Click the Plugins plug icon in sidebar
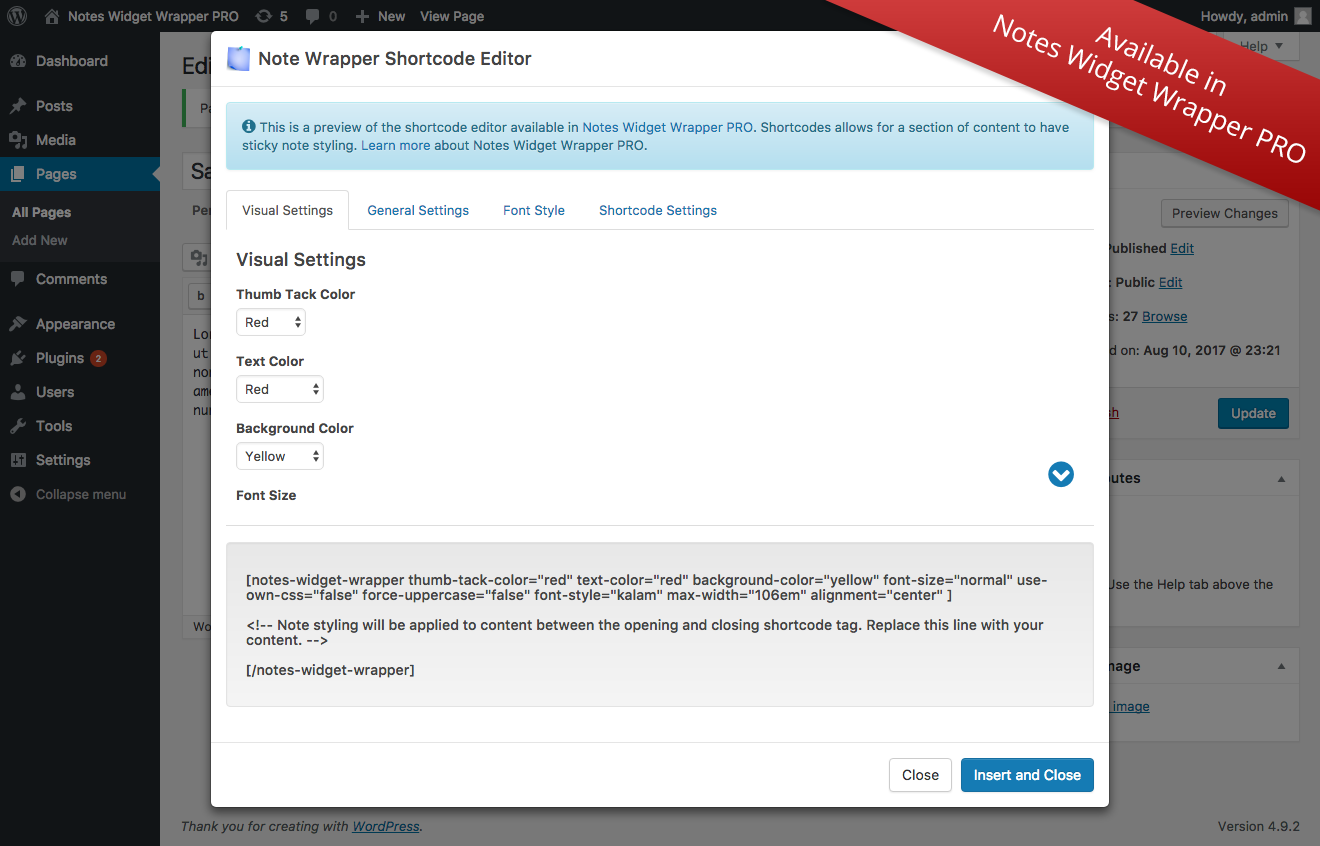Viewport: 1320px width, 846px height. click(x=18, y=358)
